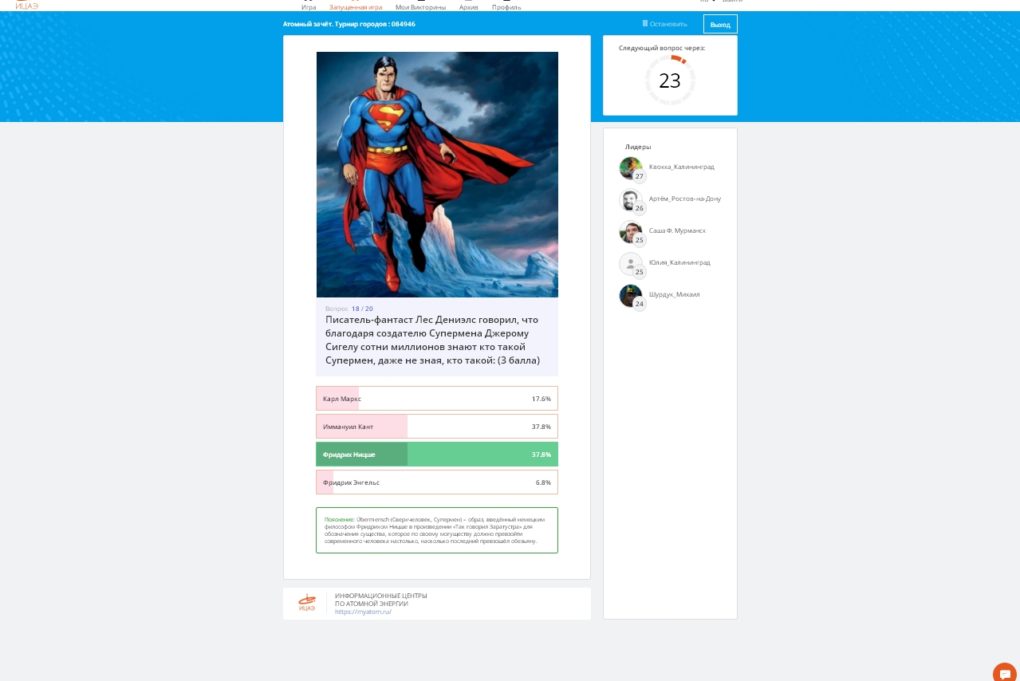Image resolution: width=1020 pixels, height=681 pixels.
Task: Click the Выход button
Action: [720, 24]
